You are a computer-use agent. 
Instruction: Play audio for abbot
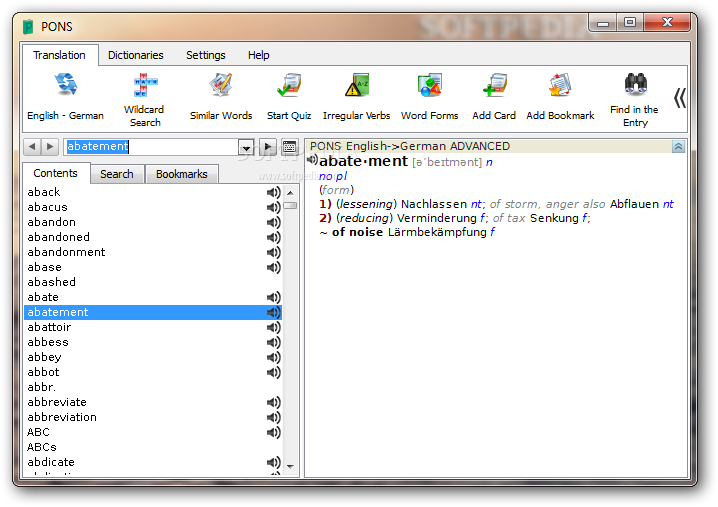273,372
